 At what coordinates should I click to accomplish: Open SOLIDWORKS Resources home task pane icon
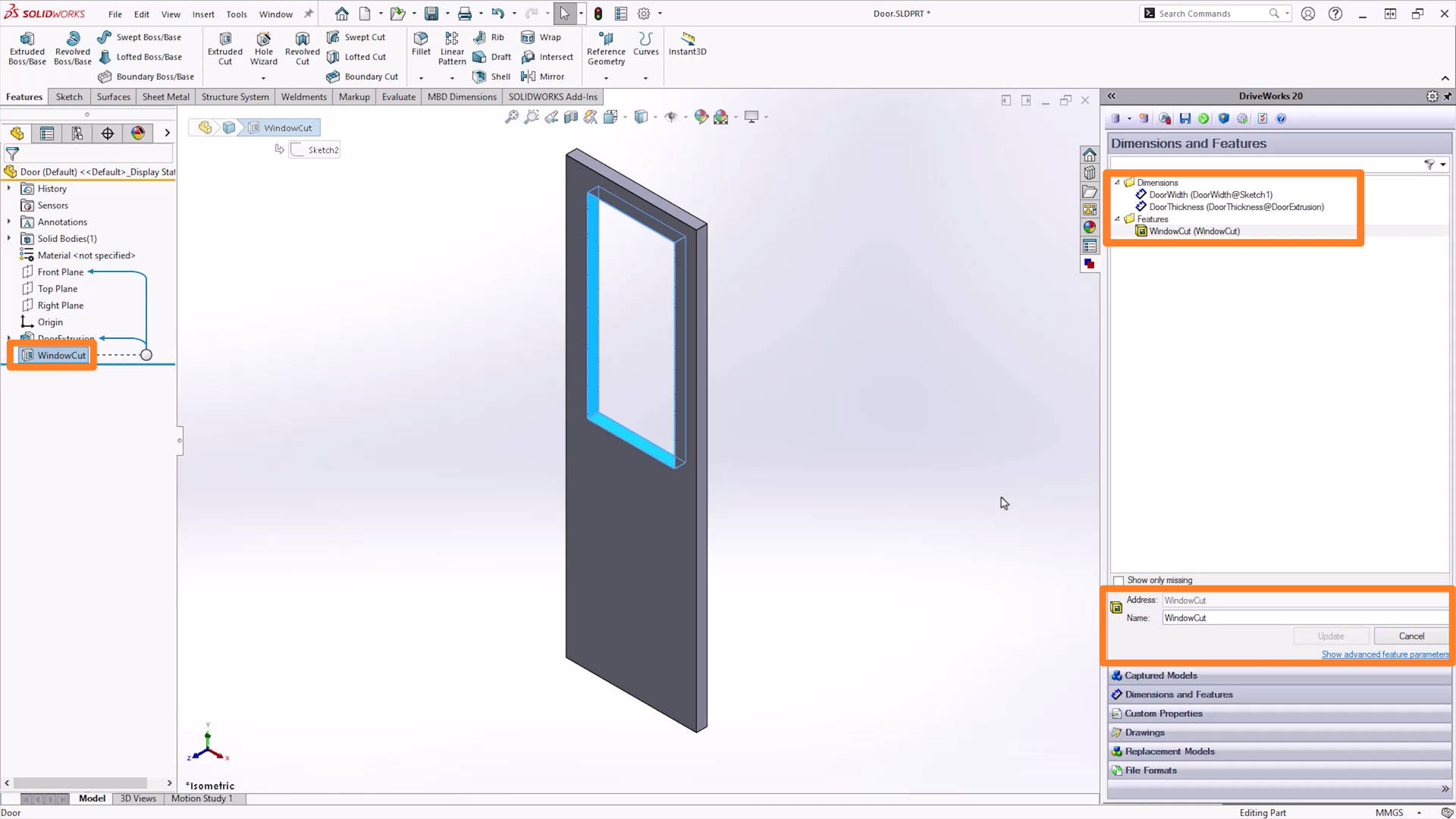pos(1090,155)
